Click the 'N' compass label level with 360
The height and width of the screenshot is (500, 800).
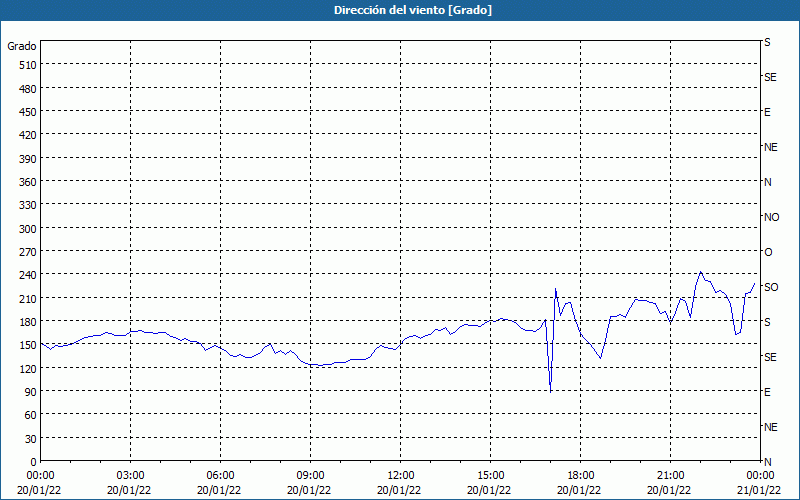[x=768, y=182]
